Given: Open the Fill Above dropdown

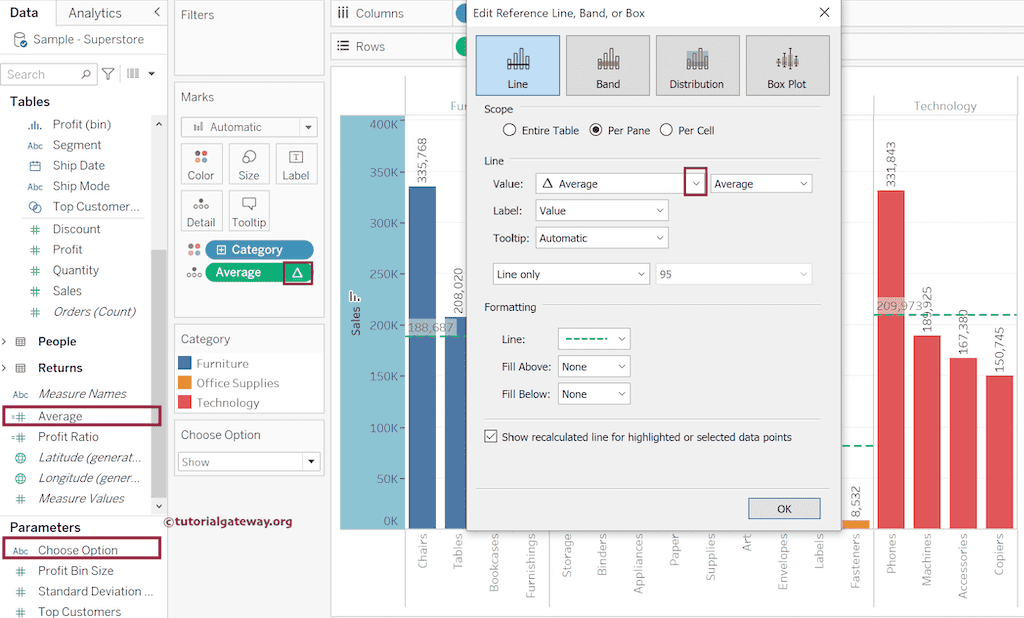Looking at the screenshot, I should 595,366.
